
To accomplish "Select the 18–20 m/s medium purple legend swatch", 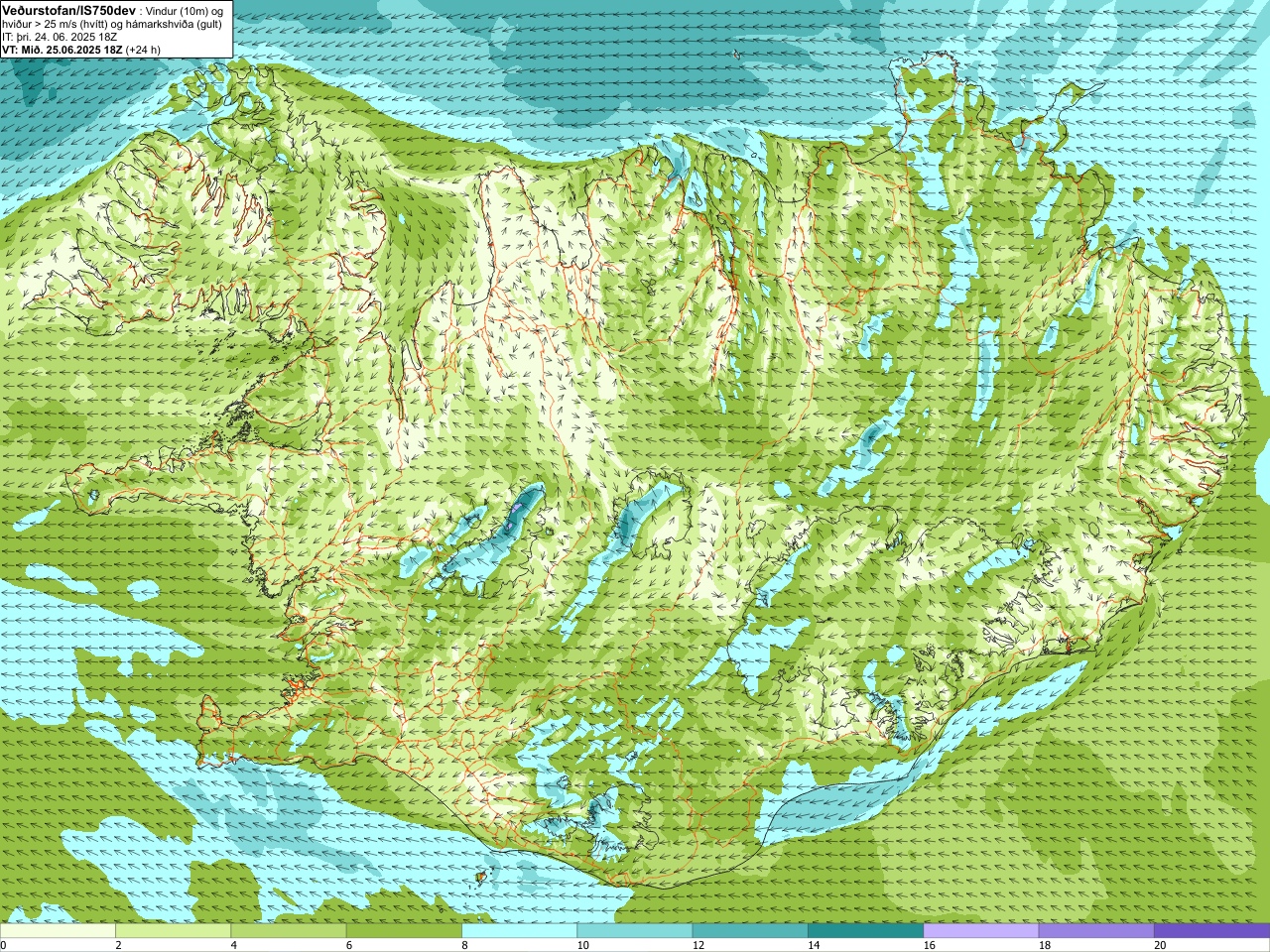I will [x=1095, y=931].
